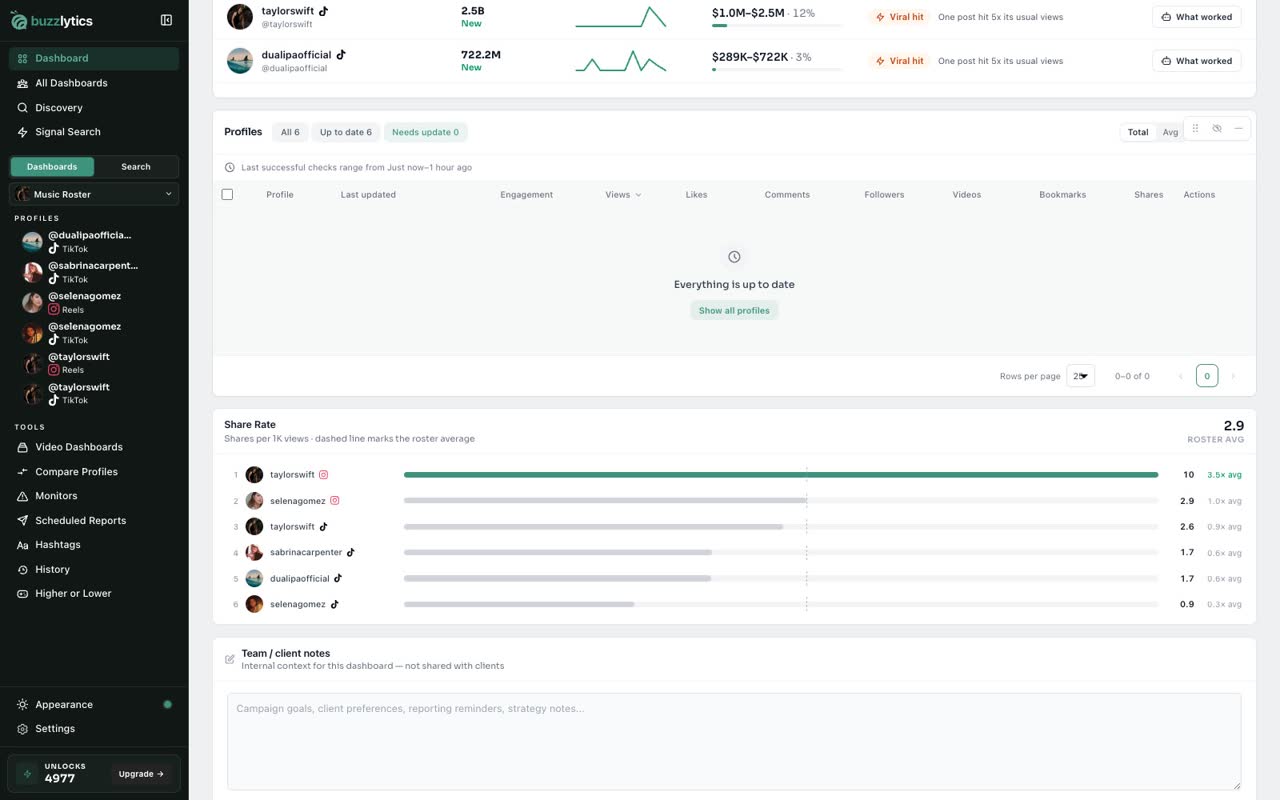Collapse the sidebar using the panel icon
The height and width of the screenshot is (800, 1280).
coord(166,20)
